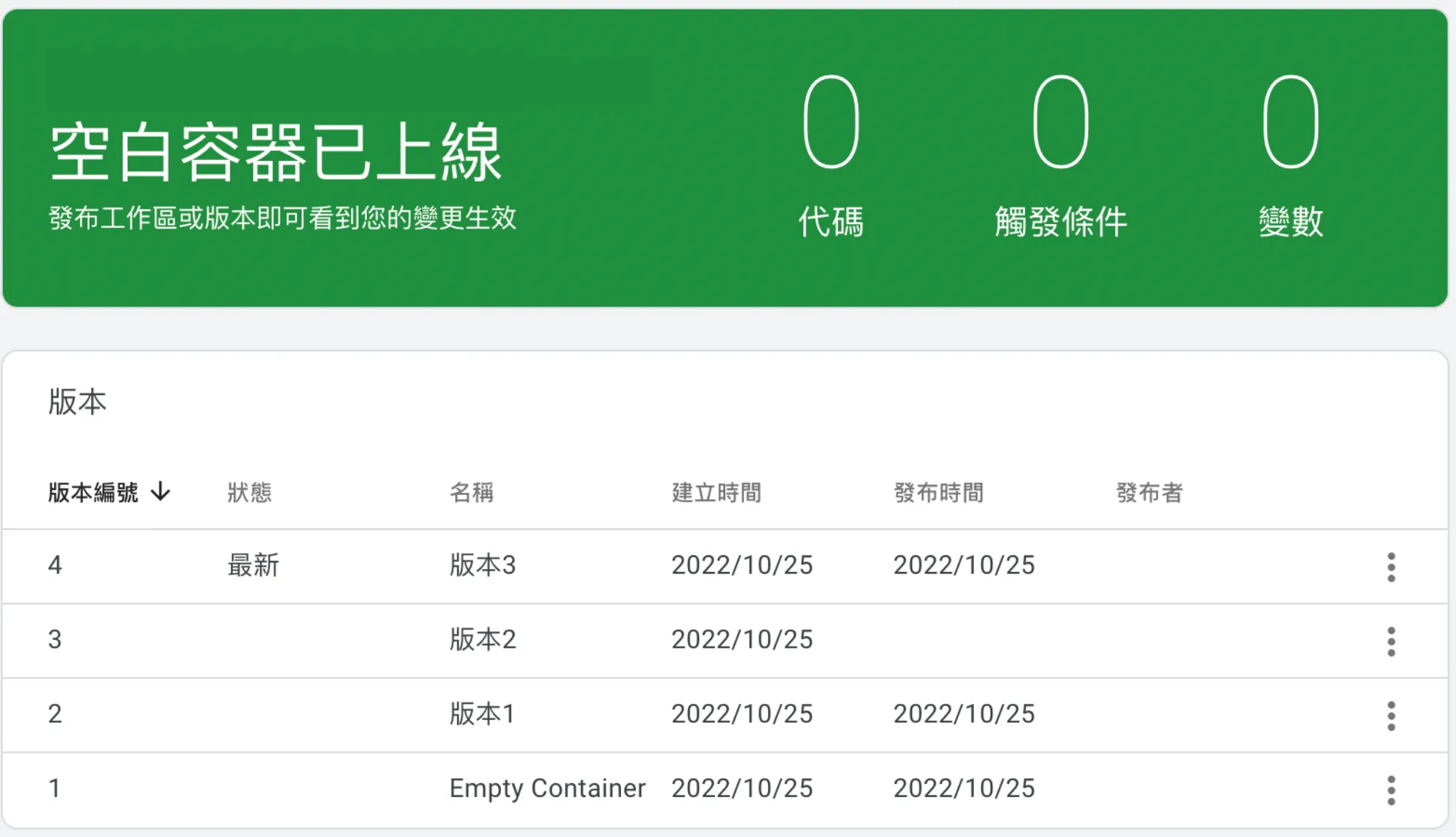Click the 最新 status on version 4
Viewport: 1456px width, 837px height.
pyautogui.click(x=253, y=566)
